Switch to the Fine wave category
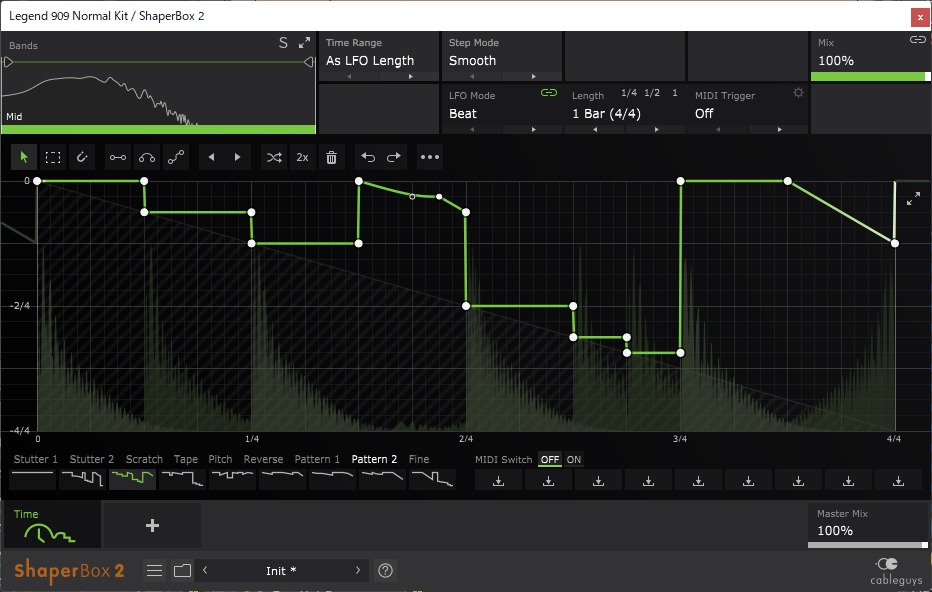The height and width of the screenshot is (592, 932). pyautogui.click(x=419, y=459)
